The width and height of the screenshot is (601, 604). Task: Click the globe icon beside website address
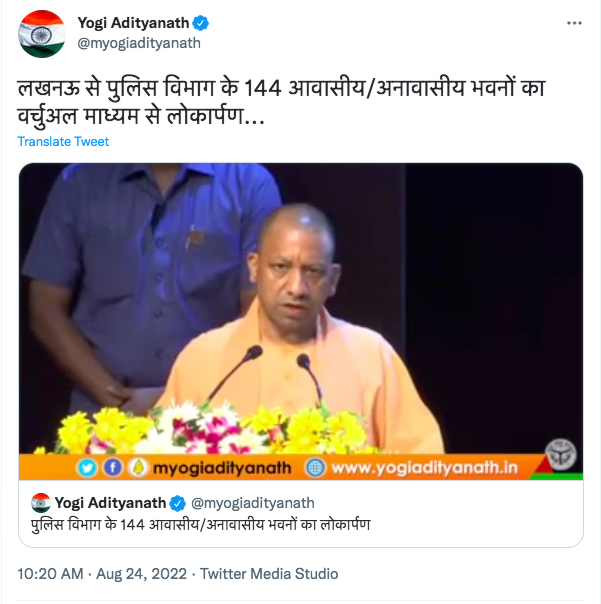[315, 468]
